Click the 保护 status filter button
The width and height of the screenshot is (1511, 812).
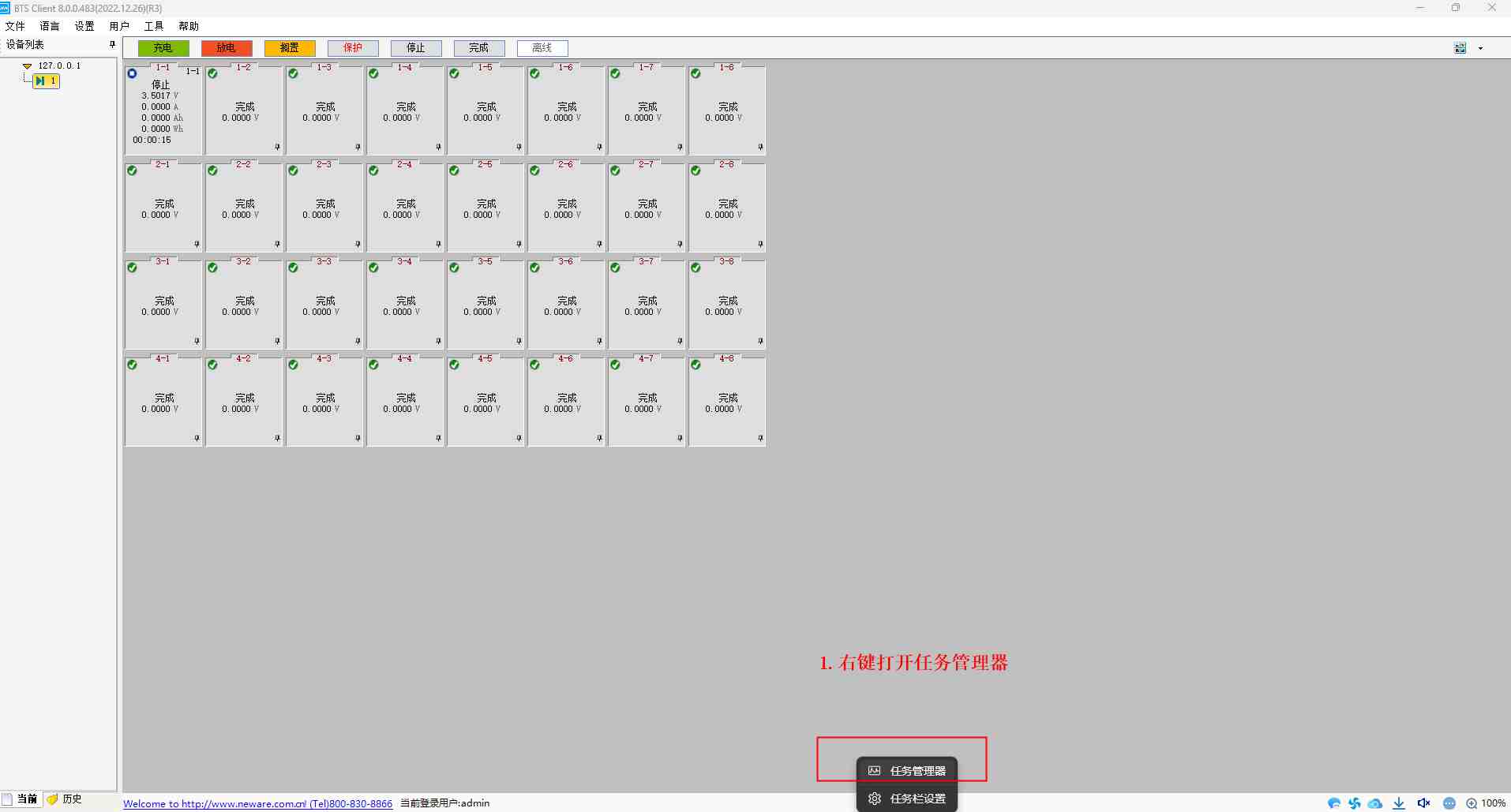[x=353, y=48]
